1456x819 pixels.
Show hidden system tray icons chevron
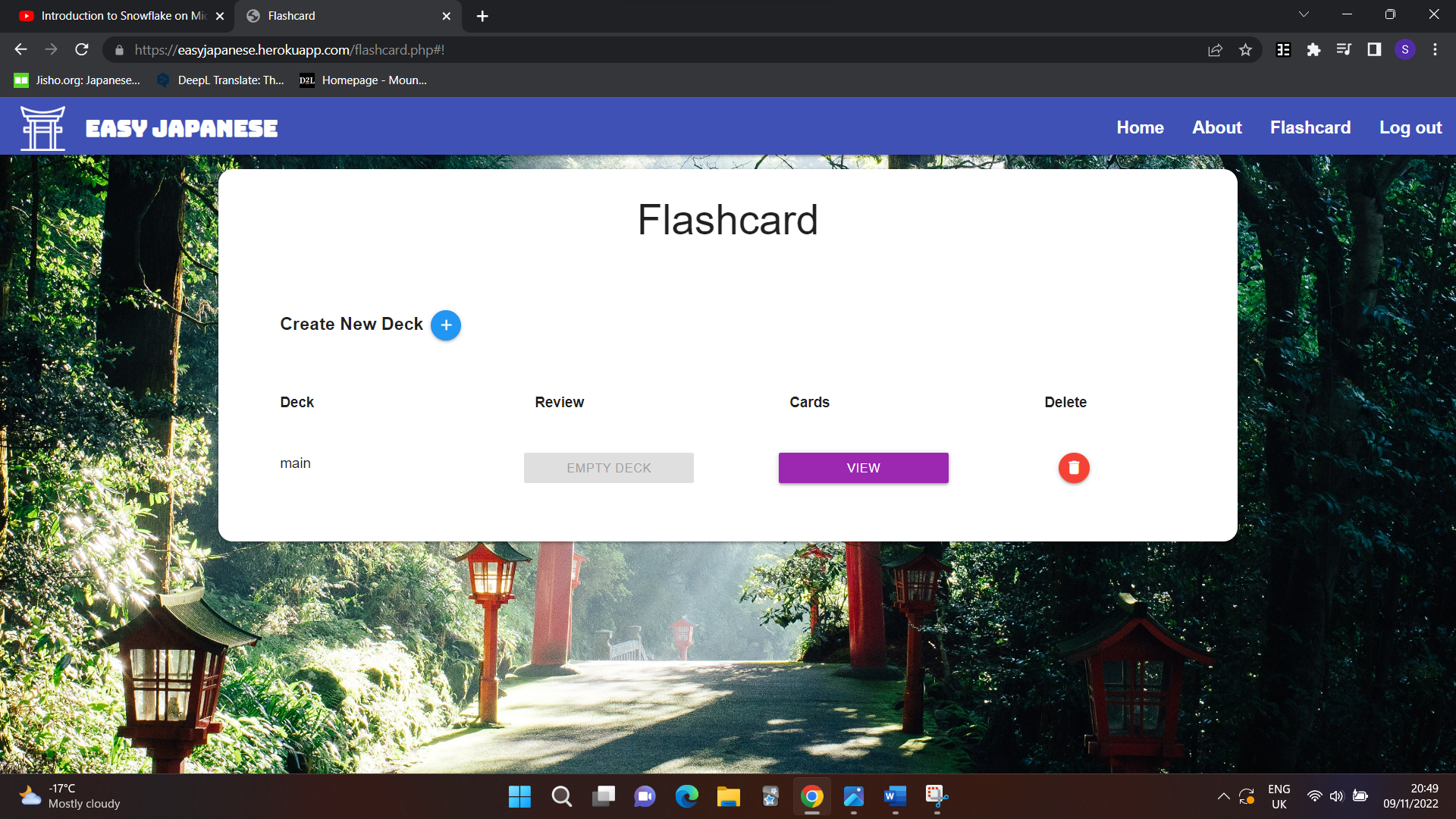[x=1223, y=796]
